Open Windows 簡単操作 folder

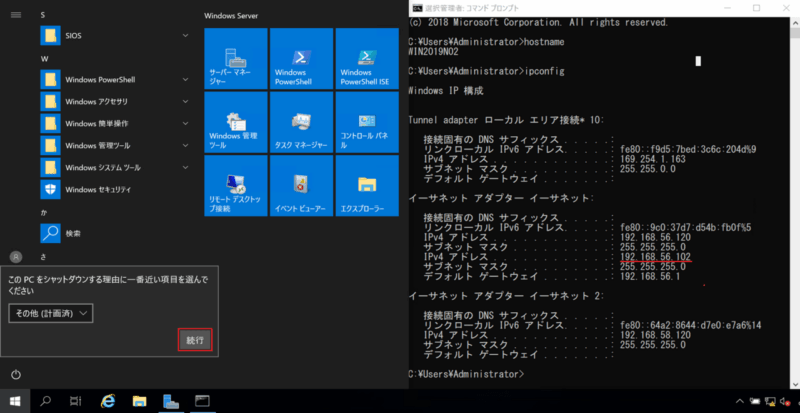pyautogui.click(x=115, y=124)
